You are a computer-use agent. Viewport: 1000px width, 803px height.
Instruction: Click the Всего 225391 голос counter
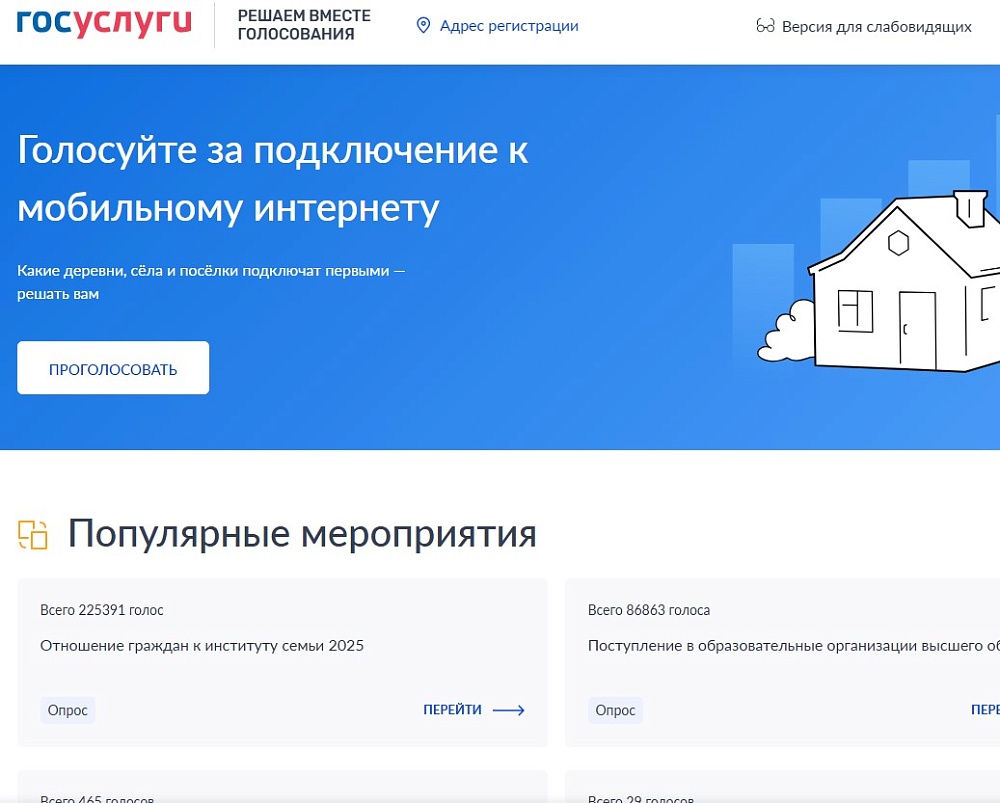click(x=102, y=610)
